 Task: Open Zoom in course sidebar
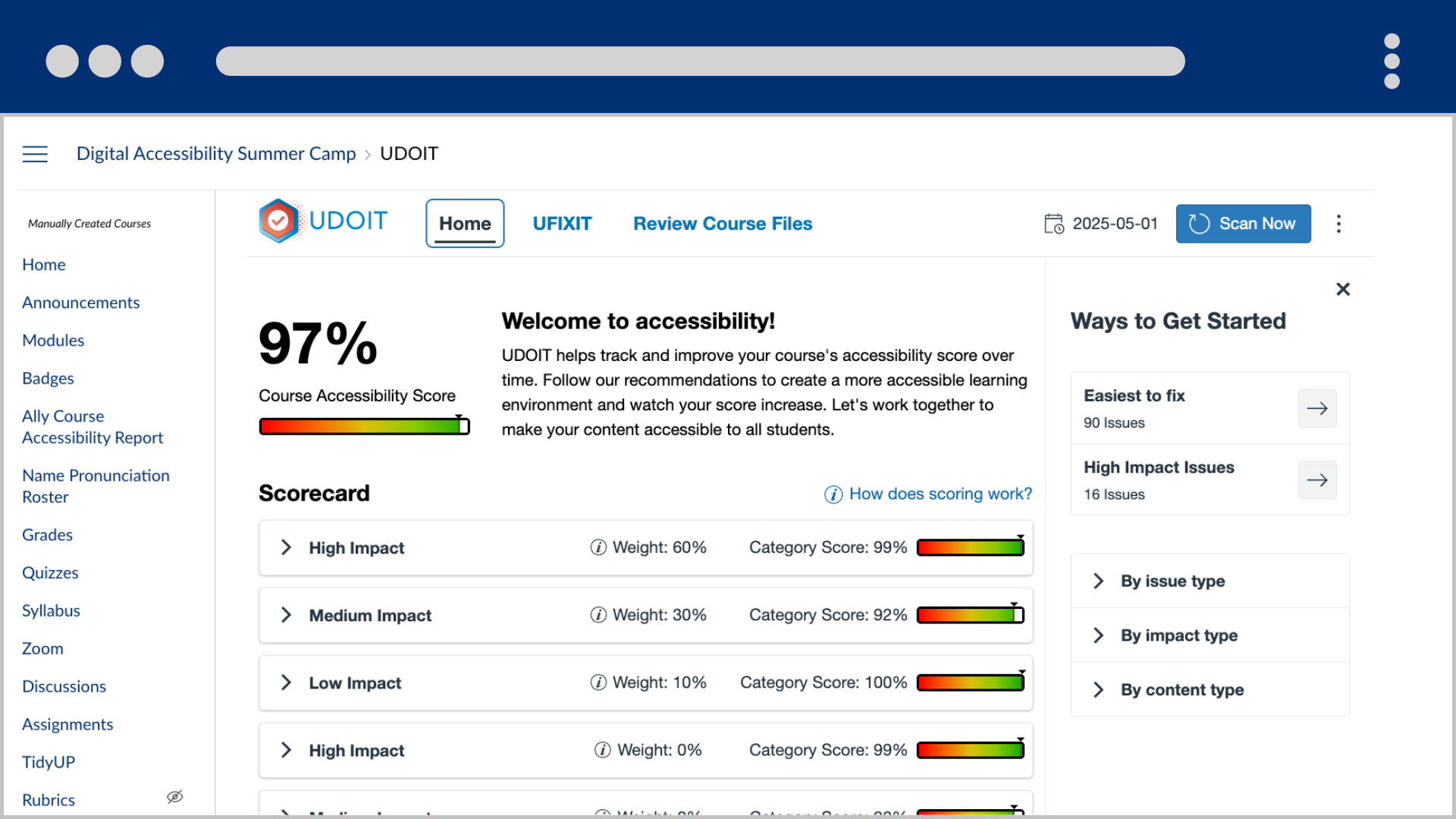point(42,648)
